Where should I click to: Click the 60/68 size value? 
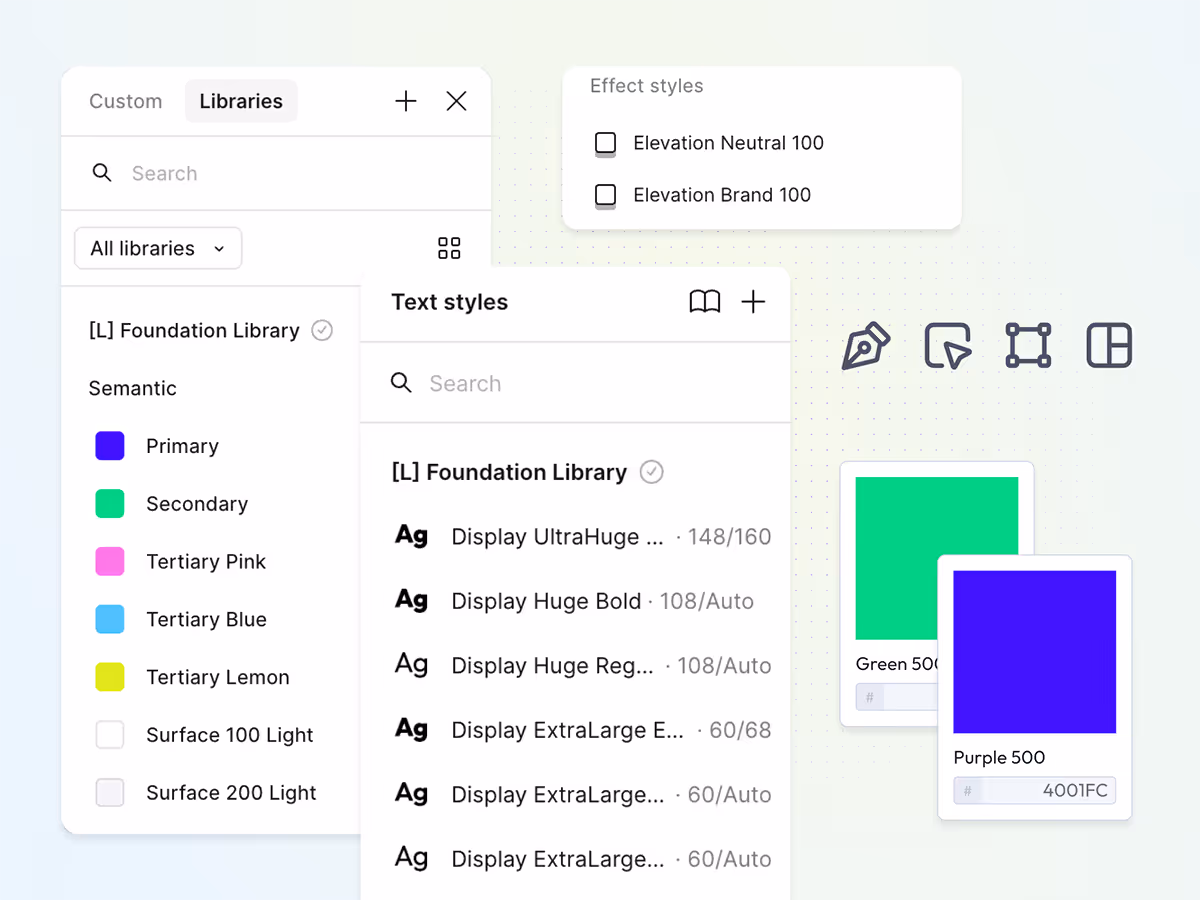[740, 730]
